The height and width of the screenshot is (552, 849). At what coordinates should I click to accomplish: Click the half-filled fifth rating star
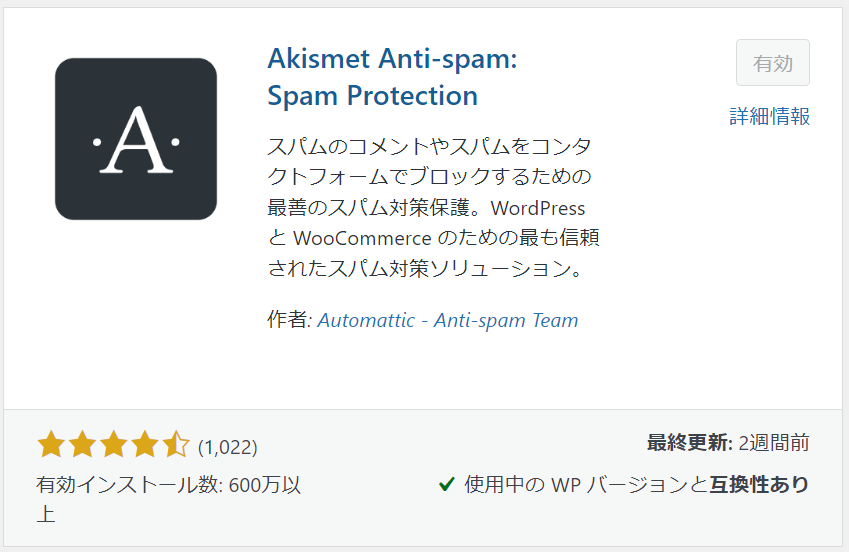tap(177, 445)
